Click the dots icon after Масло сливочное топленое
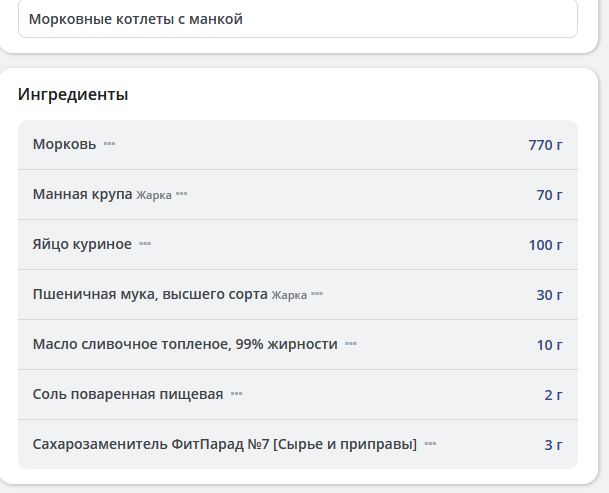The image size is (609, 493). (351, 344)
